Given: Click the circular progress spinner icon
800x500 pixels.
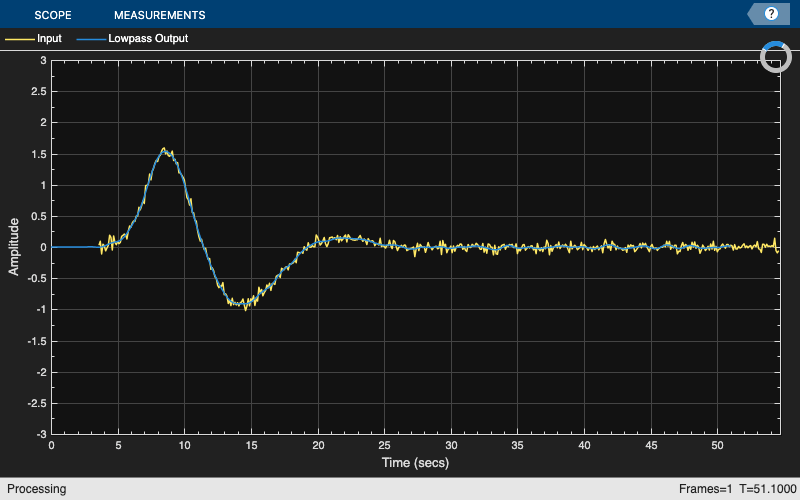Looking at the screenshot, I should pyautogui.click(x=776, y=57).
